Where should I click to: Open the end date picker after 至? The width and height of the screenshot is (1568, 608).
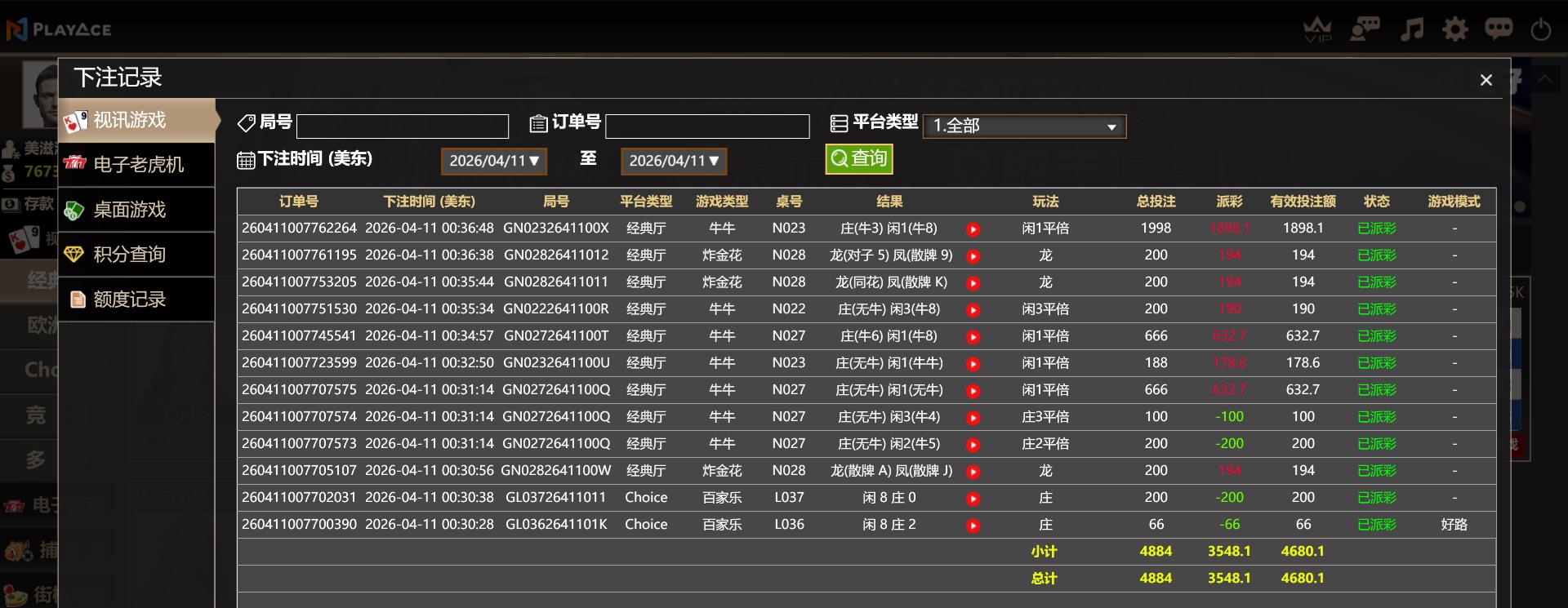click(x=674, y=161)
